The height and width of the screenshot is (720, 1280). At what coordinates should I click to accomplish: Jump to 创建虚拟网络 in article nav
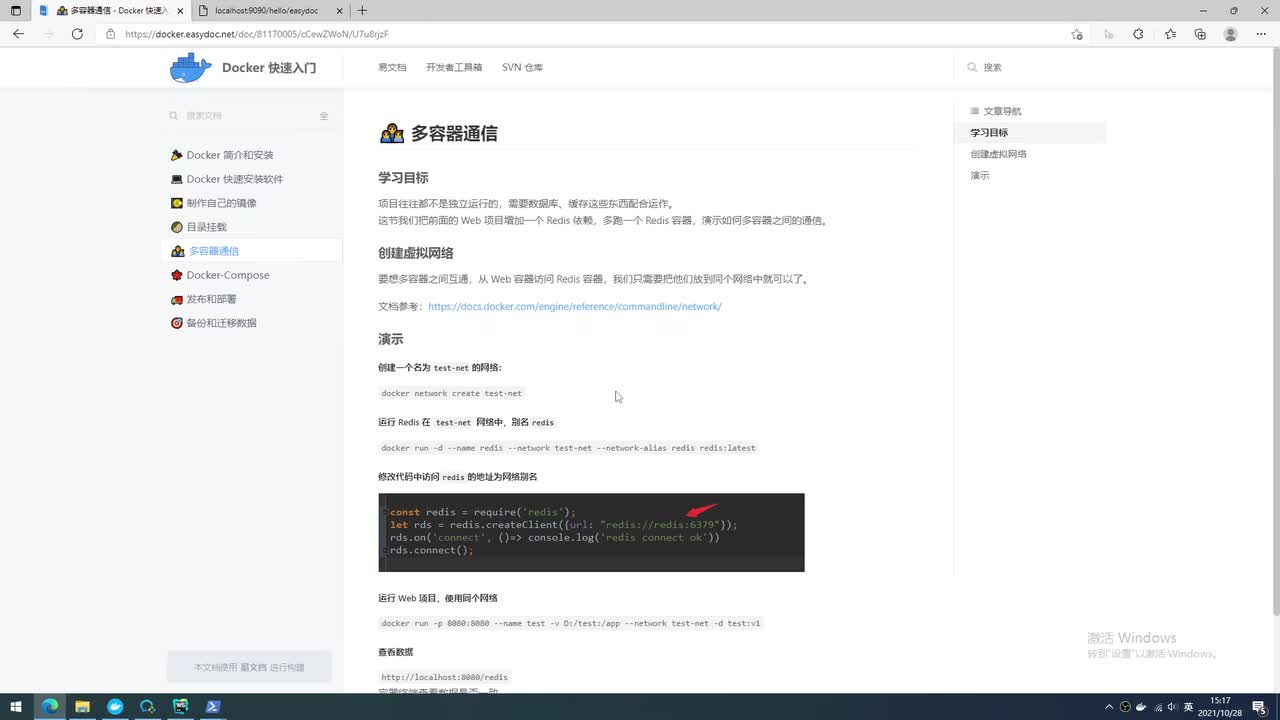click(998, 154)
